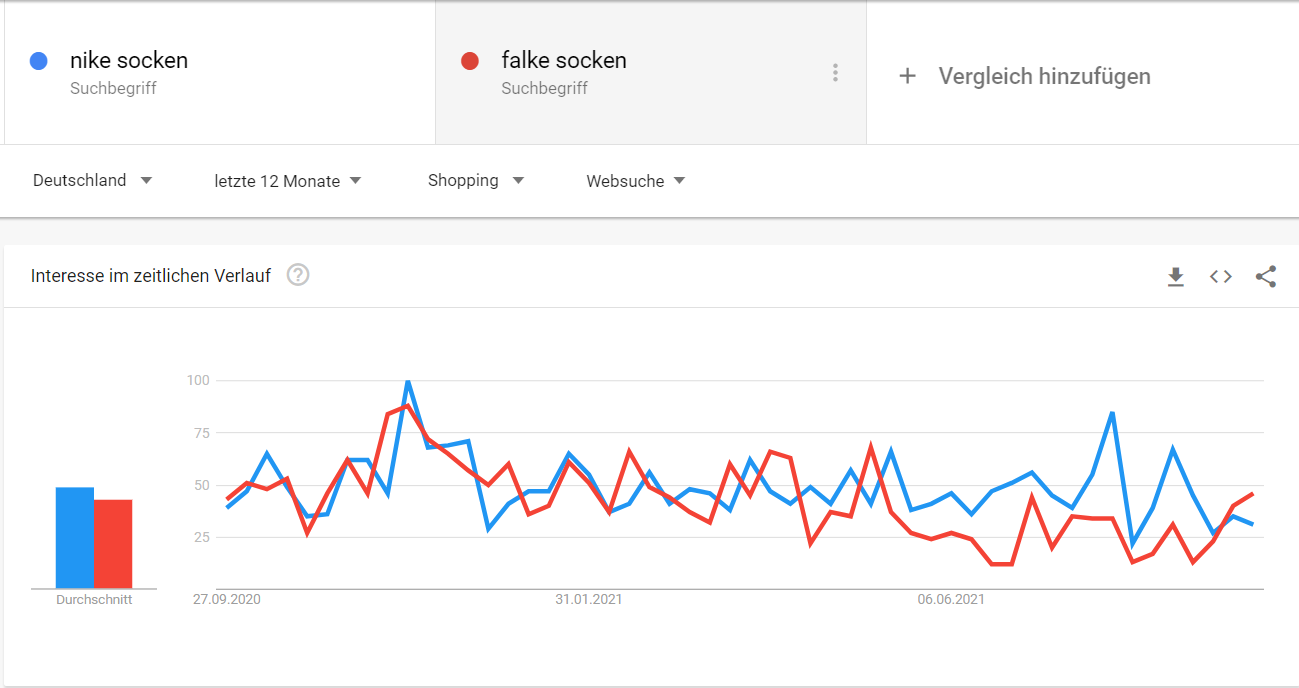Select the 31.01.2021 date label on axis

(589, 600)
